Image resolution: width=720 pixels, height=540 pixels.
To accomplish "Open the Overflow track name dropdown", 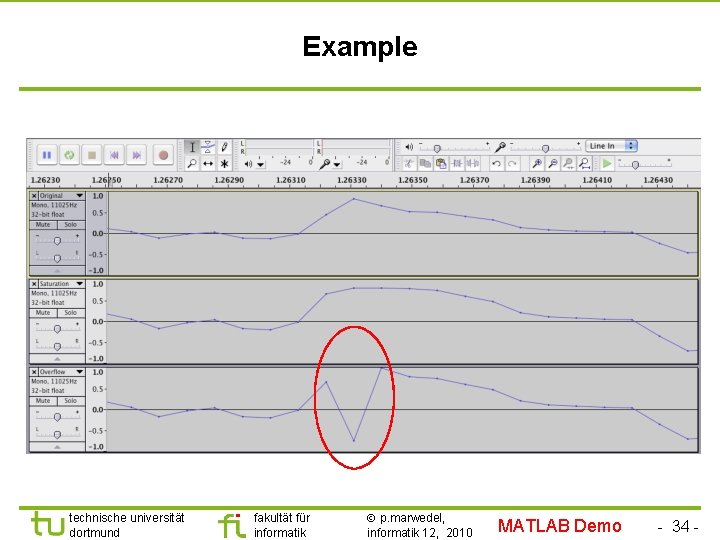I will coord(61,372).
